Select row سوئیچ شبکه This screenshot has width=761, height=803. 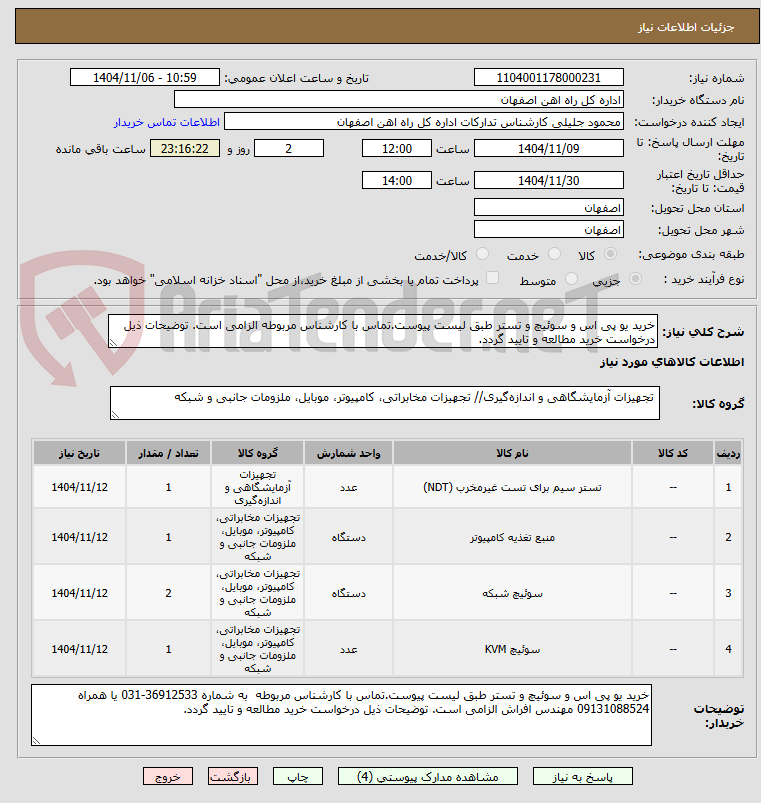[388, 593]
